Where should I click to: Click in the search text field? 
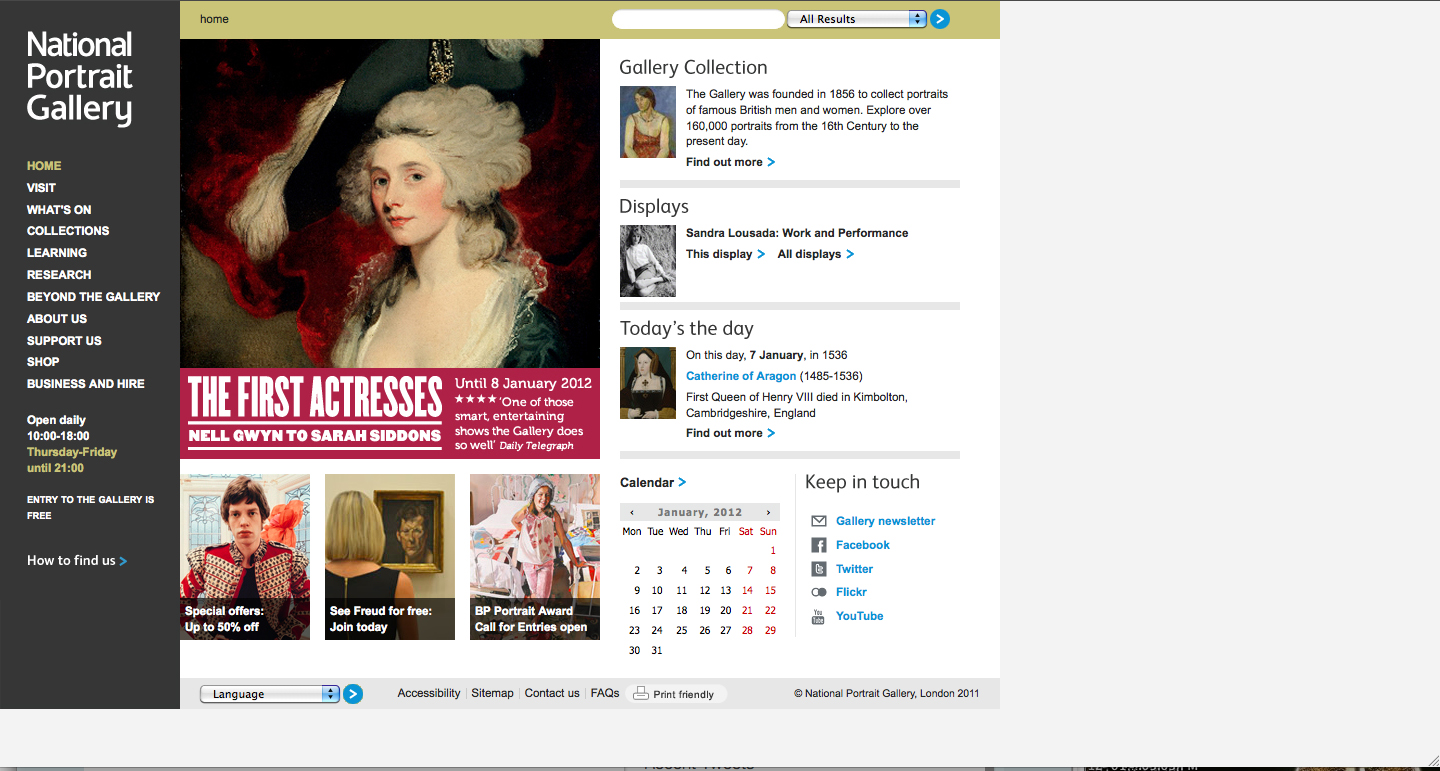tap(697, 19)
